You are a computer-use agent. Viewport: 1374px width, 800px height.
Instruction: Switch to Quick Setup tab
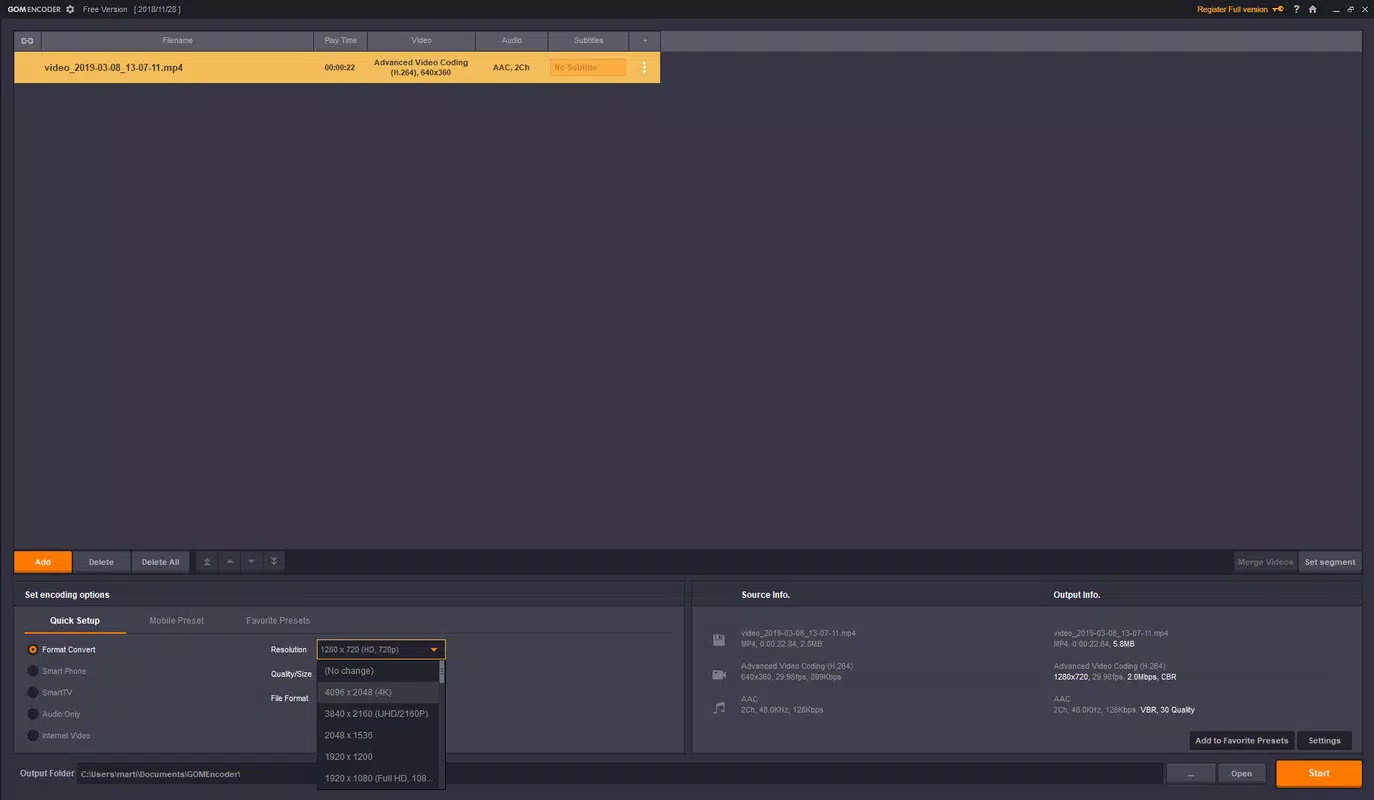pyautogui.click(x=75, y=621)
